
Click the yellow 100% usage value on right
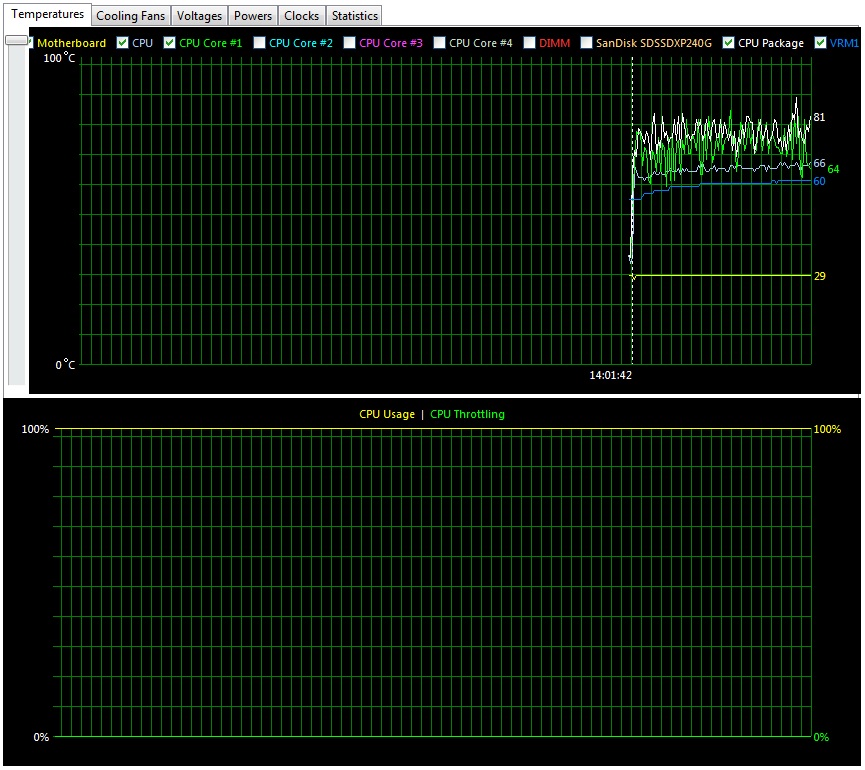(x=827, y=429)
